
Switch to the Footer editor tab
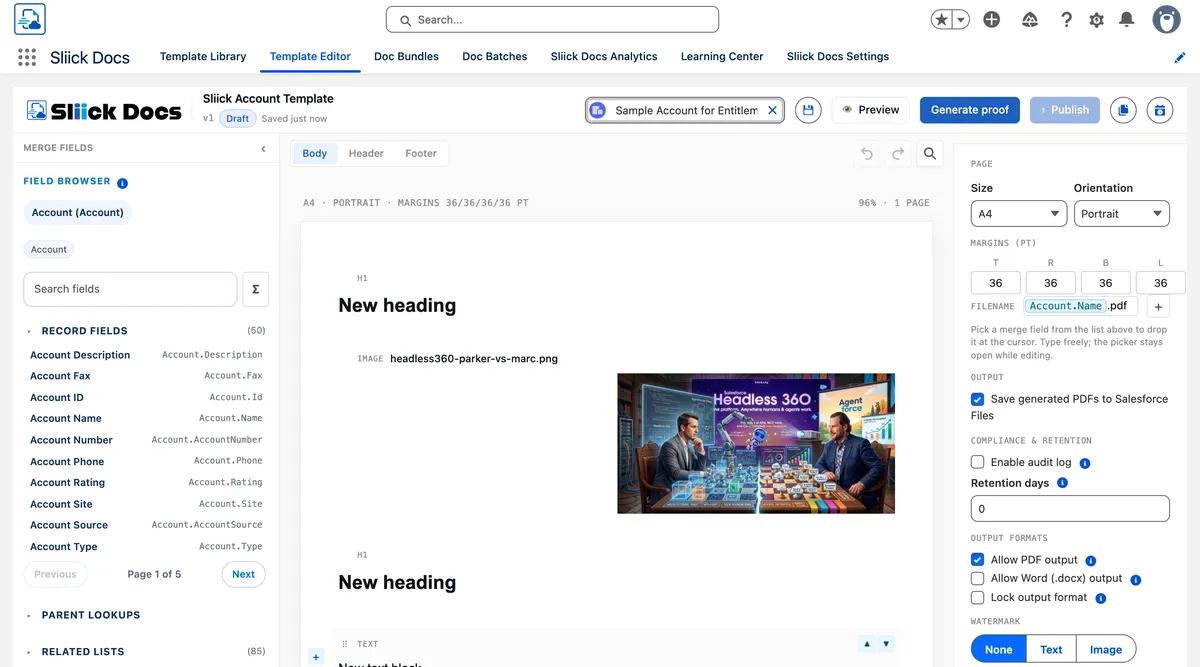pyautogui.click(x=421, y=153)
